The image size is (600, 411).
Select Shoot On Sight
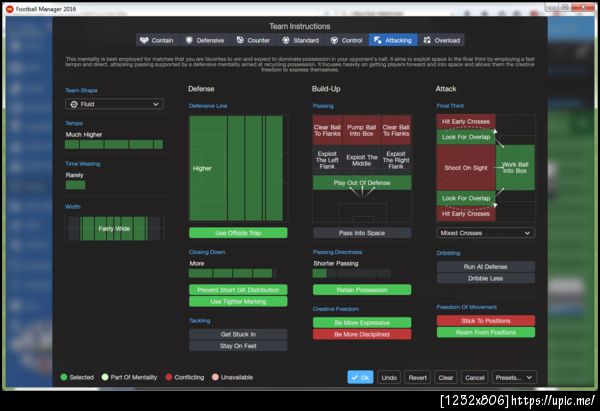[466, 168]
